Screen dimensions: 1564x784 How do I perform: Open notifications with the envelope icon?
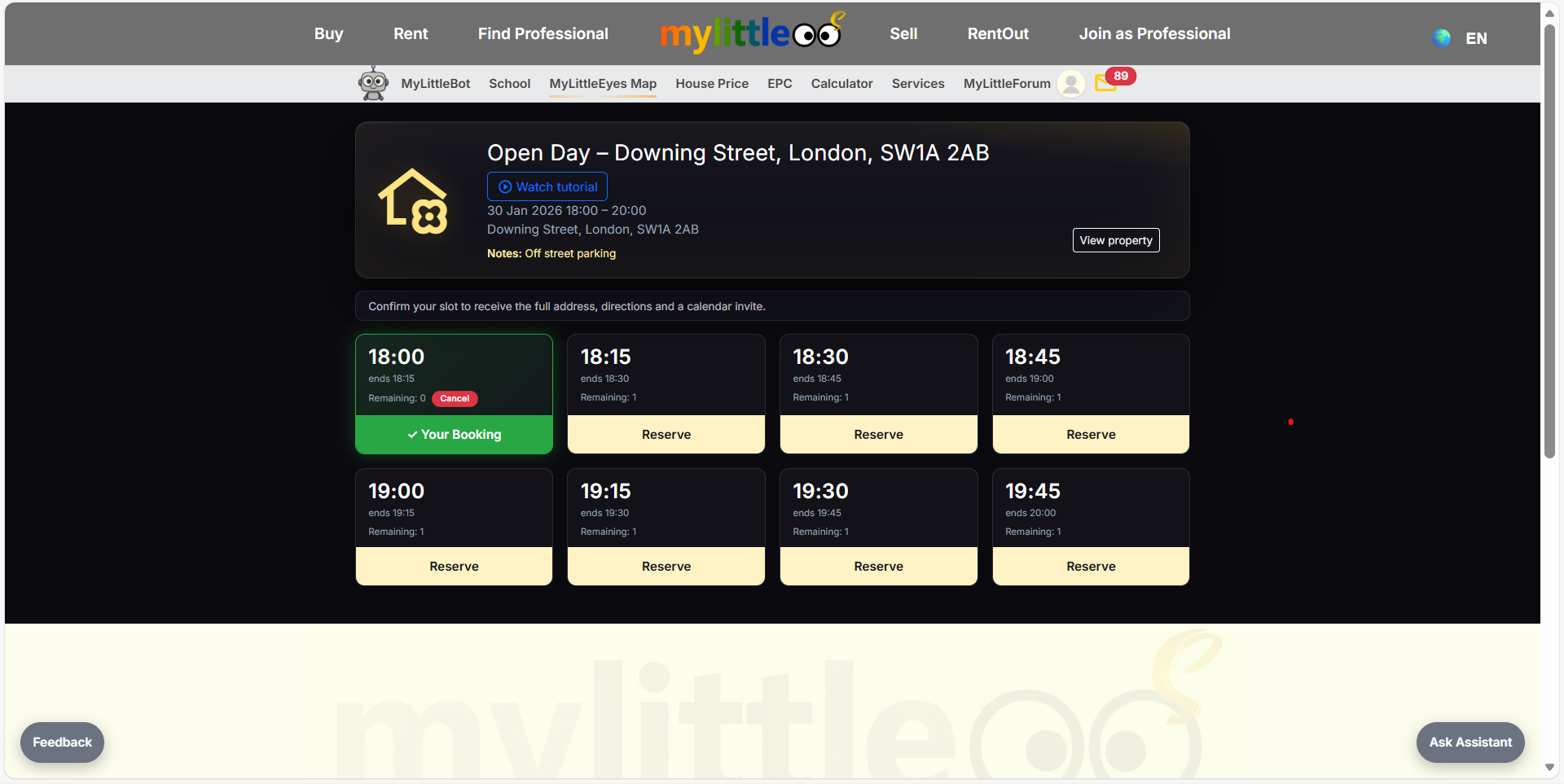[x=1105, y=84]
